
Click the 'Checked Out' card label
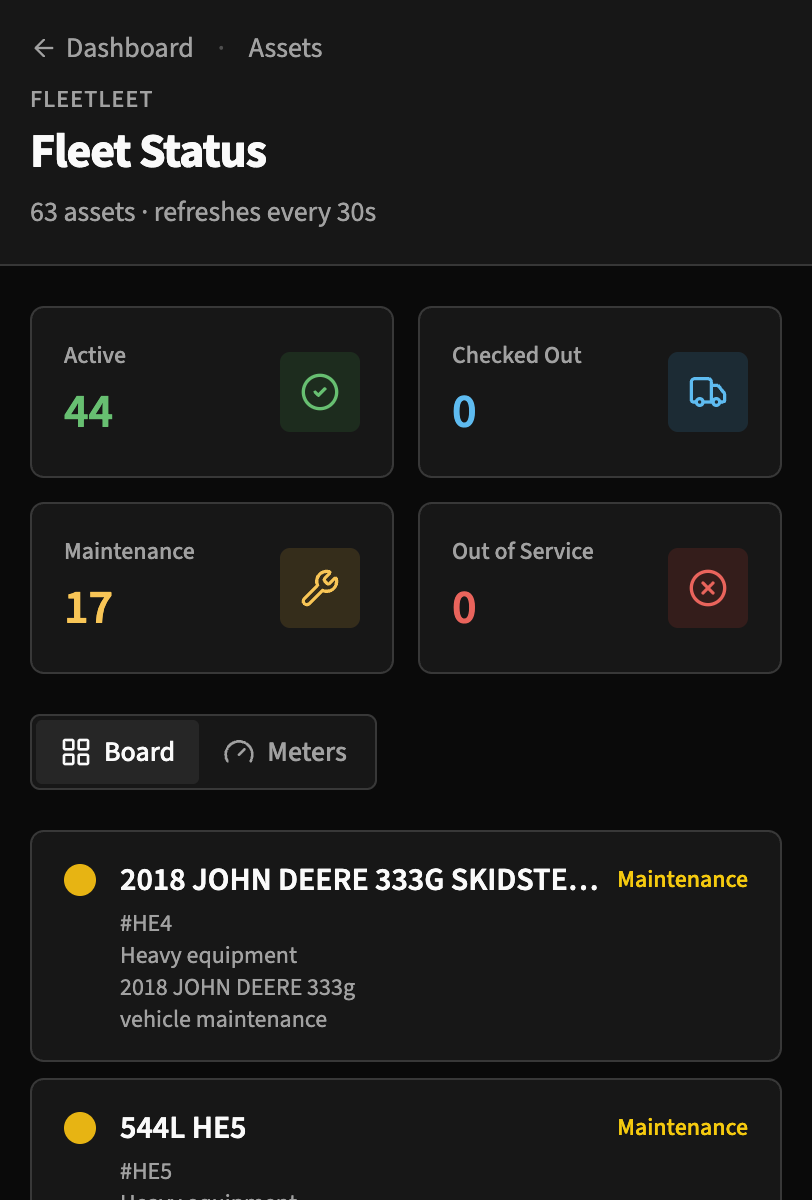coord(517,355)
